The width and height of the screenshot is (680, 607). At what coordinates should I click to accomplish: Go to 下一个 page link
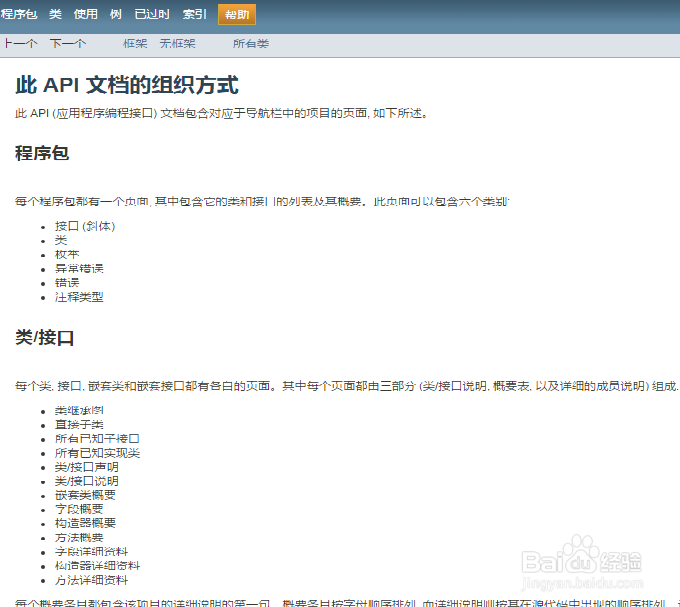pyautogui.click(x=68, y=43)
